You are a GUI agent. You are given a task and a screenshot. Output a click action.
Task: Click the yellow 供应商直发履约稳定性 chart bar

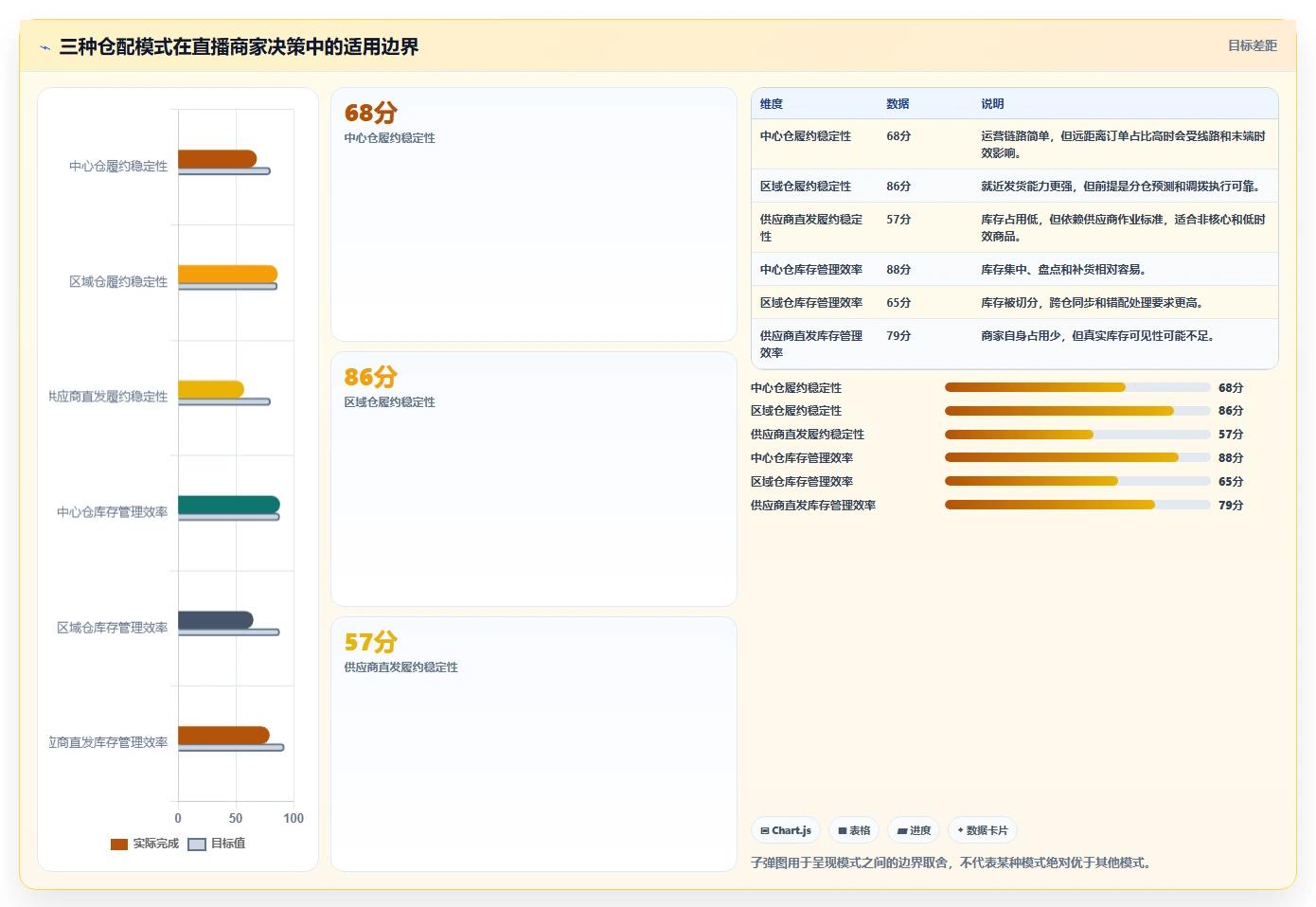point(211,389)
